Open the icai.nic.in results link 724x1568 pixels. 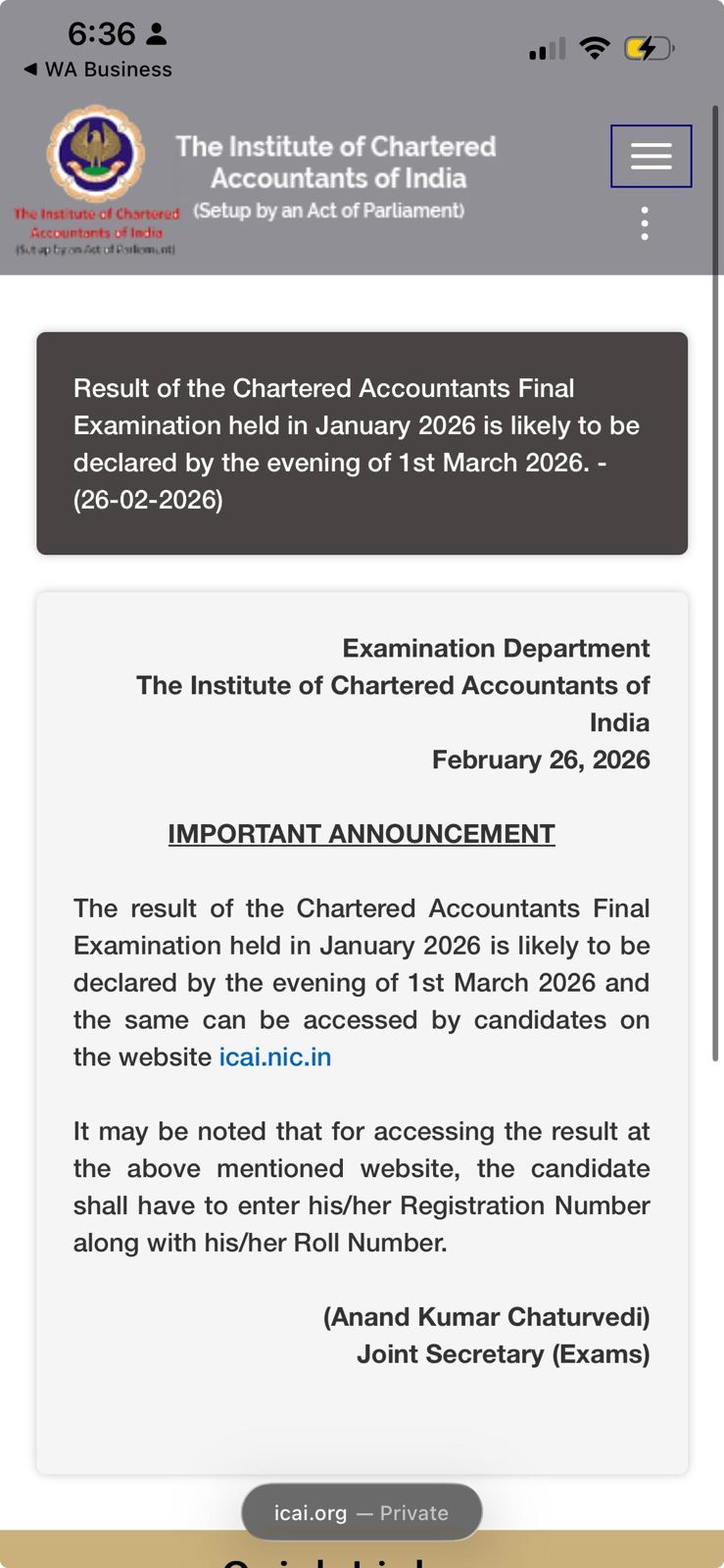[x=275, y=1056]
